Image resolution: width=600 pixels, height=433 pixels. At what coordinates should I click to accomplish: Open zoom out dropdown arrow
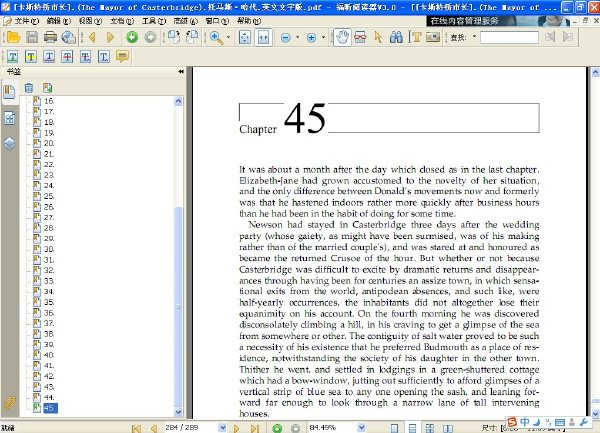(x=297, y=37)
